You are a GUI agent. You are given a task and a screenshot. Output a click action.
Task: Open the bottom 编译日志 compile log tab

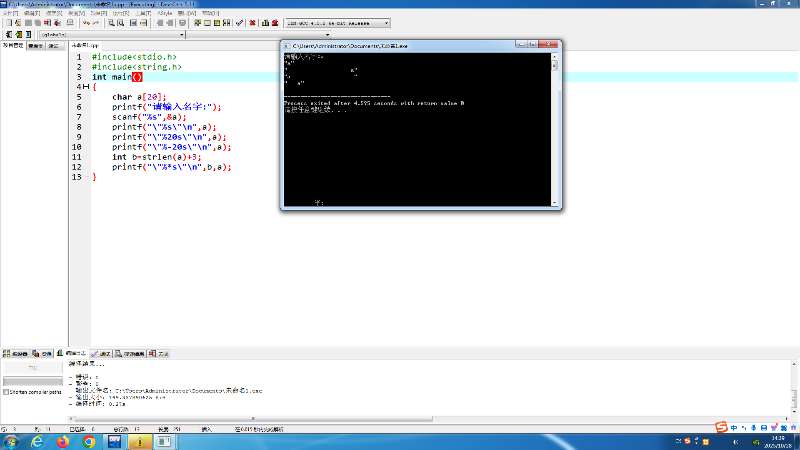pos(72,353)
